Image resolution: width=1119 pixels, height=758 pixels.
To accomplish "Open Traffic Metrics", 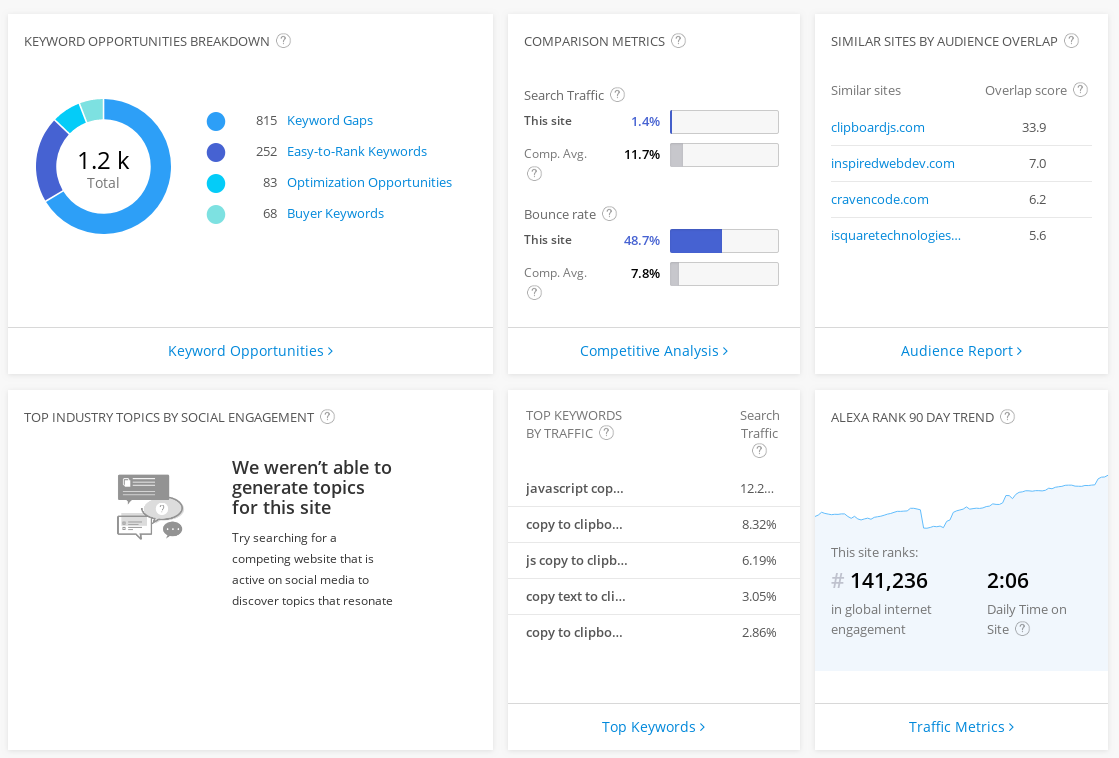I will click(x=960, y=727).
